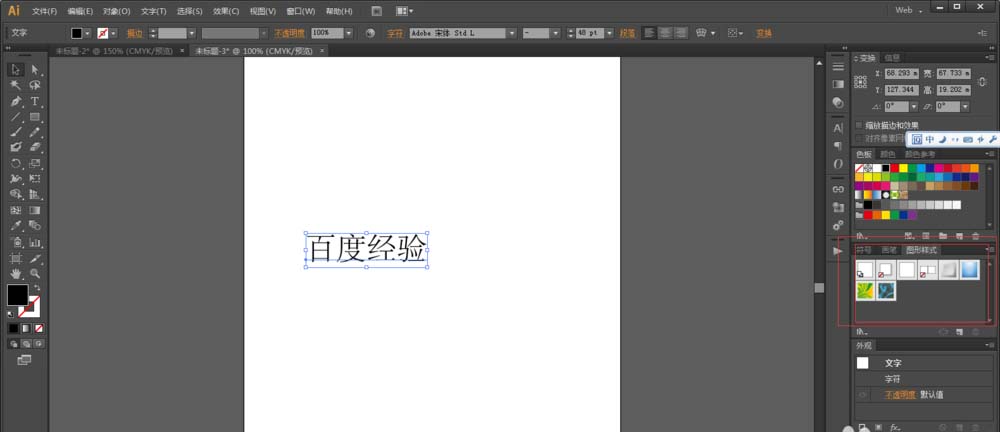Align text right in control bar
The width and height of the screenshot is (1000, 432).
(x=681, y=33)
